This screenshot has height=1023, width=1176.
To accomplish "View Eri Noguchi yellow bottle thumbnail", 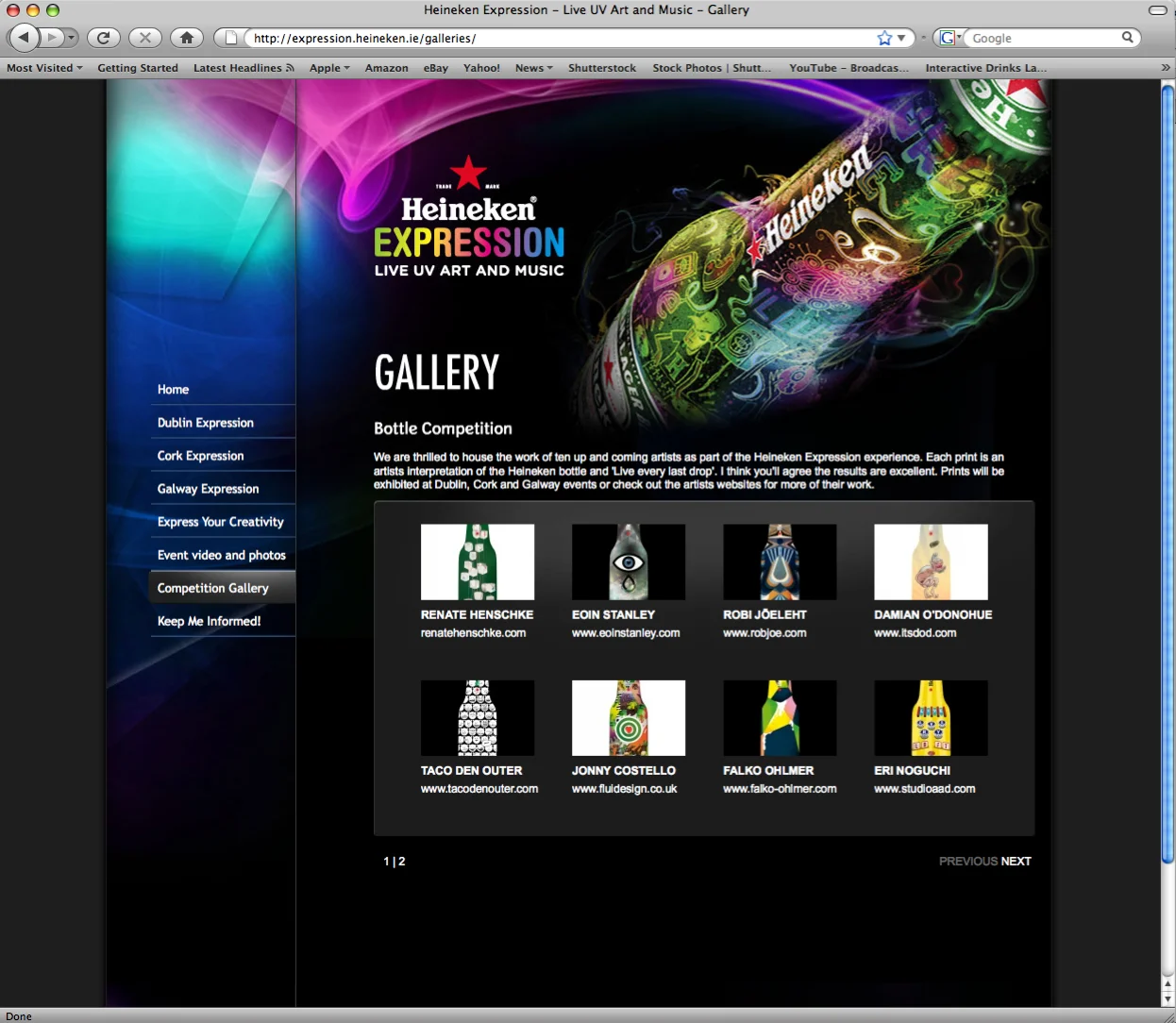I will [931, 717].
